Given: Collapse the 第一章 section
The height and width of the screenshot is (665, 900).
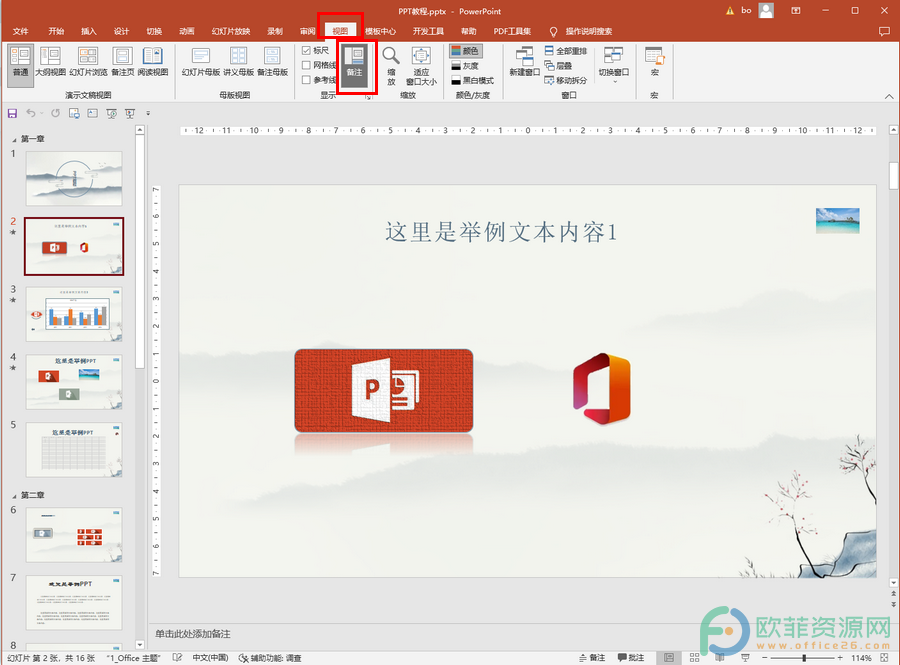Looking at the screenshot, I should [14, 139].
